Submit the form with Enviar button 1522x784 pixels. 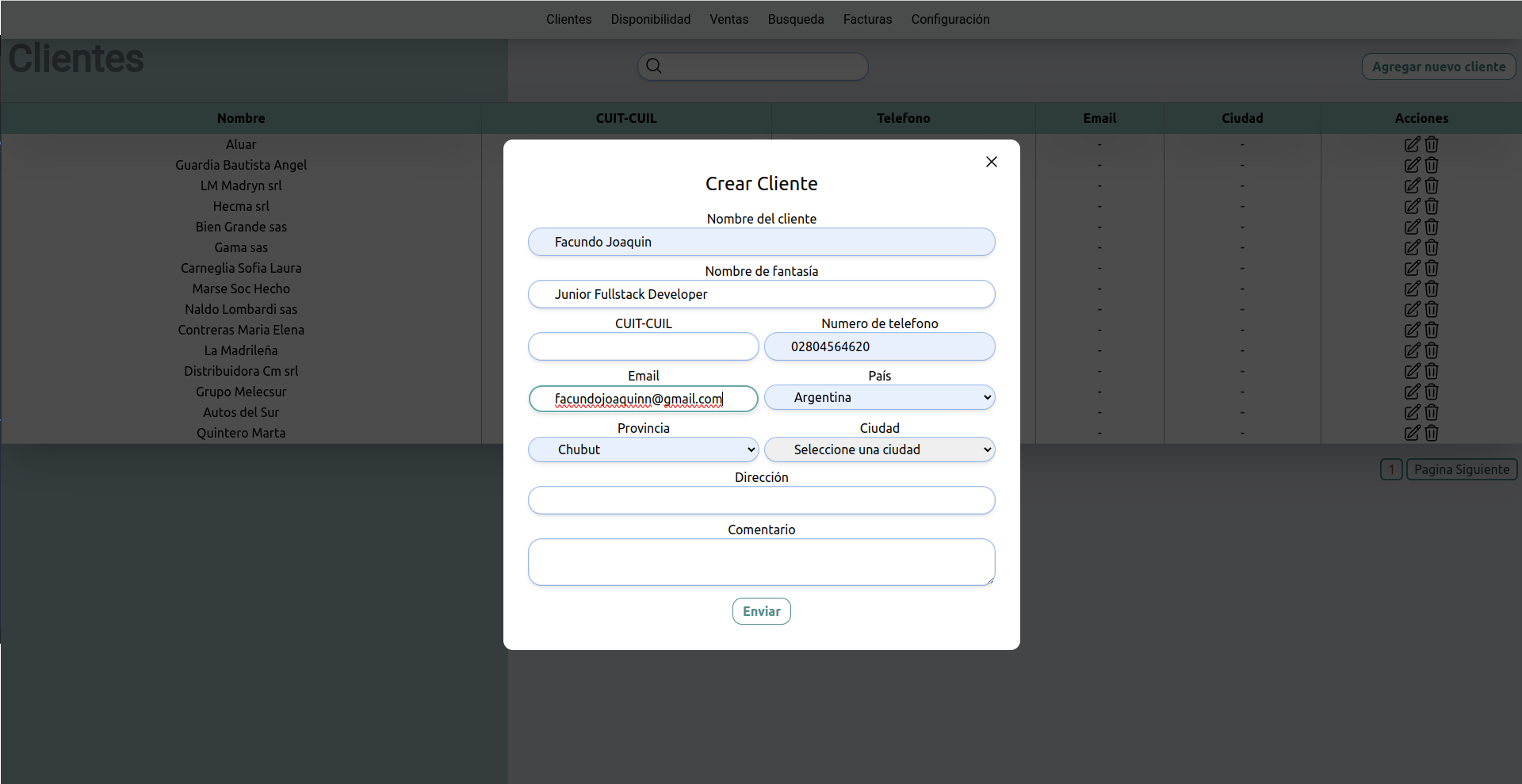click(762, 611)
